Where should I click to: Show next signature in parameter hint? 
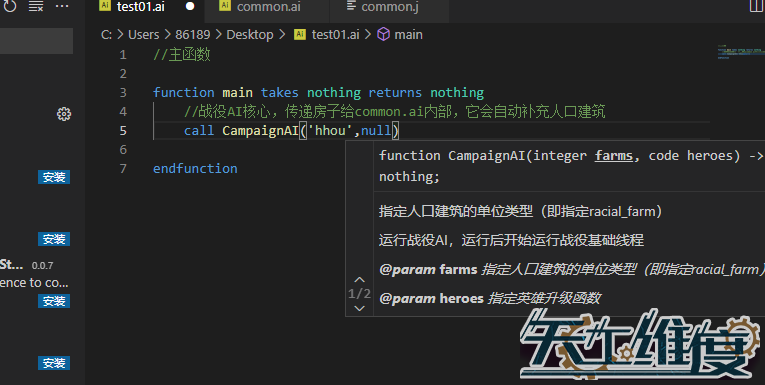click(x=360, y=308)
